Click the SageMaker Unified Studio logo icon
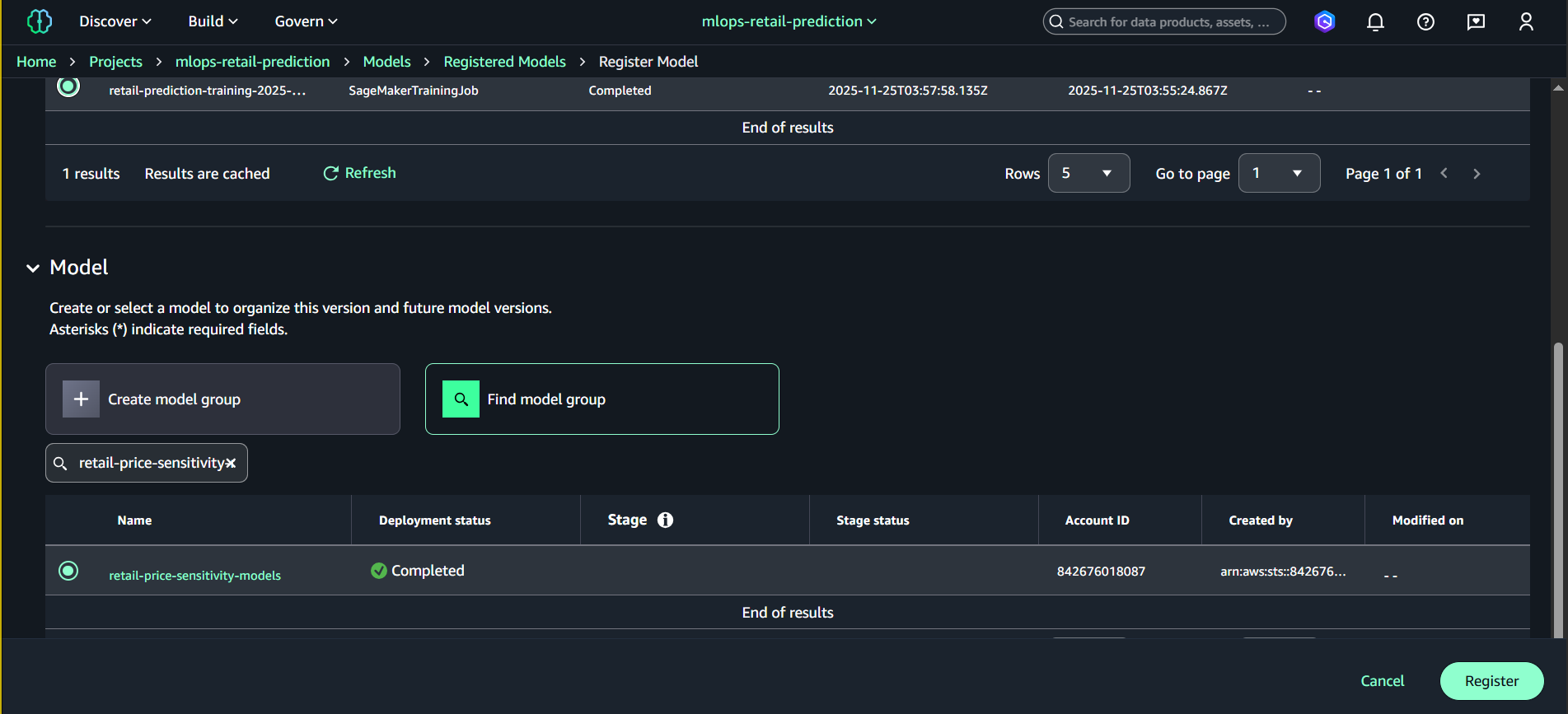Screen dimensions: 1568x714 click(39, 21)
